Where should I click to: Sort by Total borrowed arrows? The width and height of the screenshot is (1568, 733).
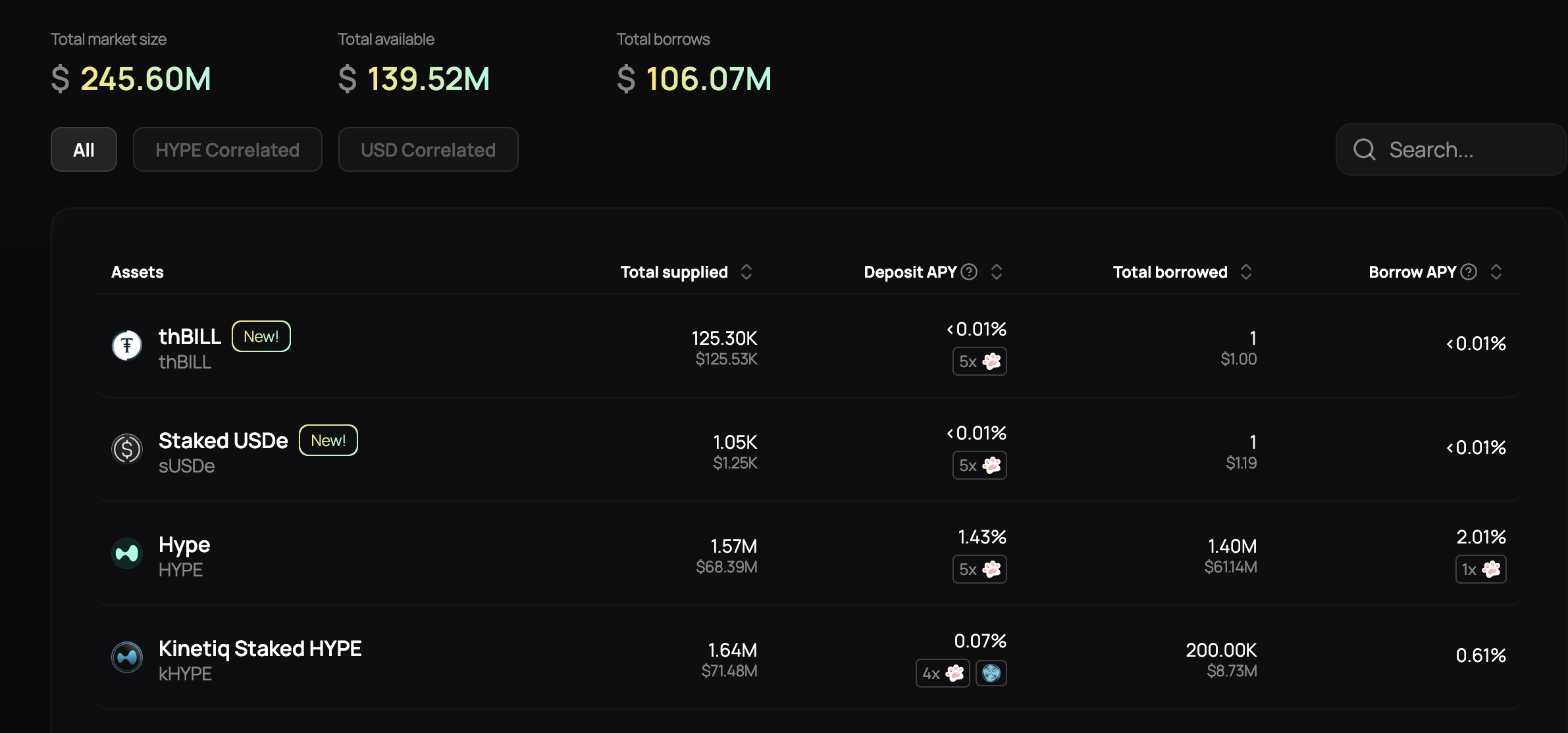(1246, 272)
